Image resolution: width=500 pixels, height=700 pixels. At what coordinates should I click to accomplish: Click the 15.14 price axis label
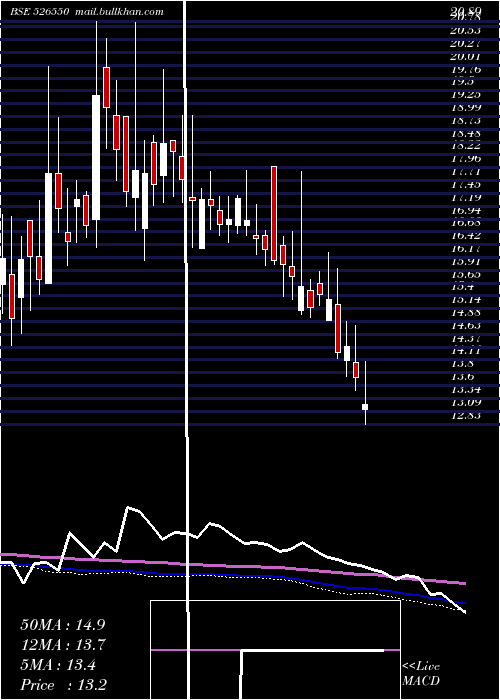pyautogui.click(x=466, y=300)
